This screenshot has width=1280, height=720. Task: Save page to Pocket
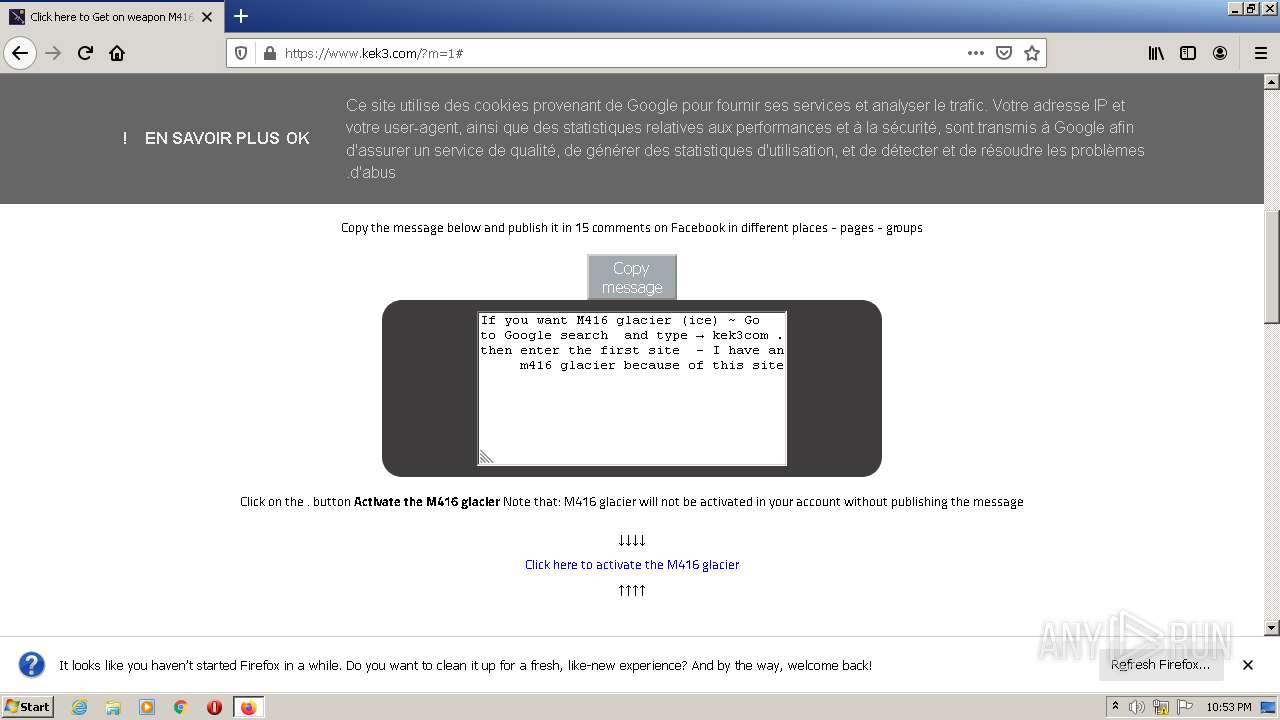click(1004, 53)
